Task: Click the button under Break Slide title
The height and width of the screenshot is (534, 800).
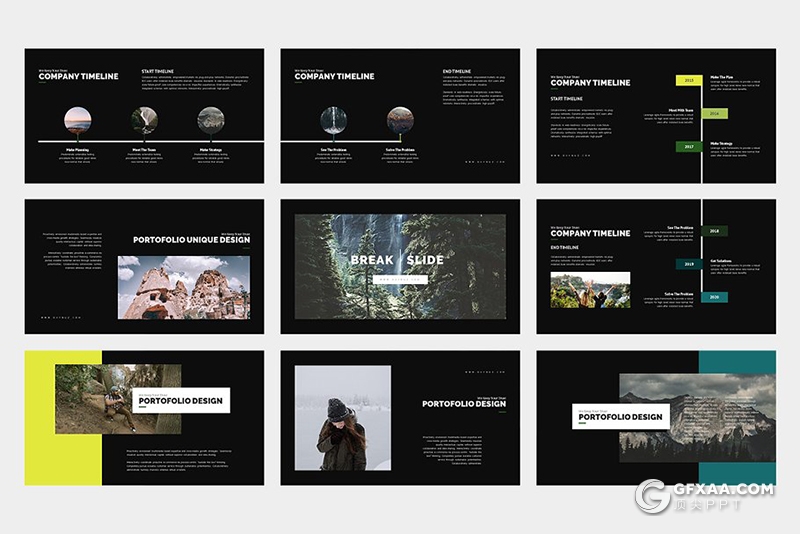Action: point(400,281)
